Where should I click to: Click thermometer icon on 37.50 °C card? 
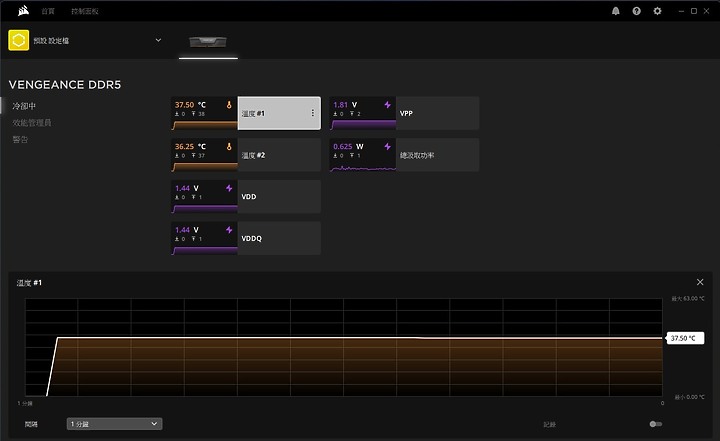[x=229, y=105]
